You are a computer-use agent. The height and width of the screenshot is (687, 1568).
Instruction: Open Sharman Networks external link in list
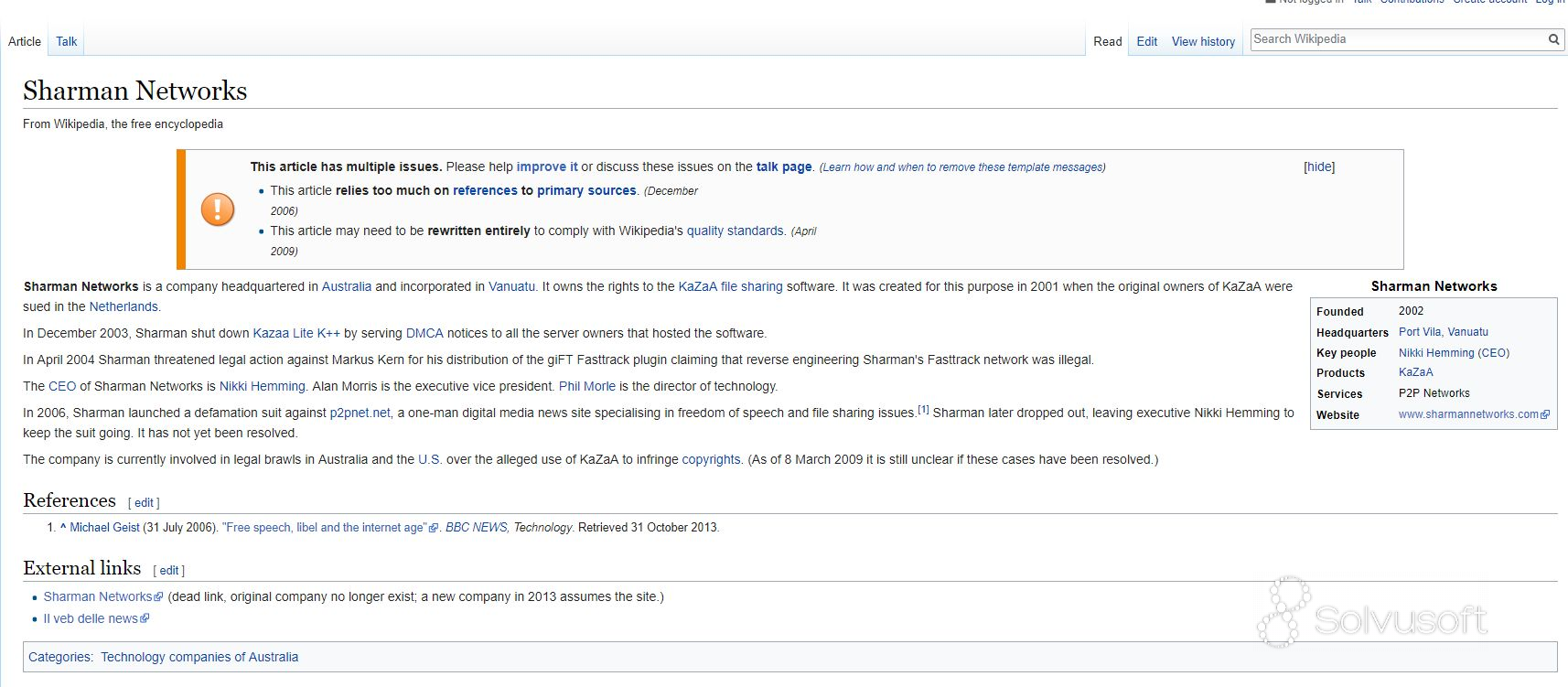coord(98,596)
